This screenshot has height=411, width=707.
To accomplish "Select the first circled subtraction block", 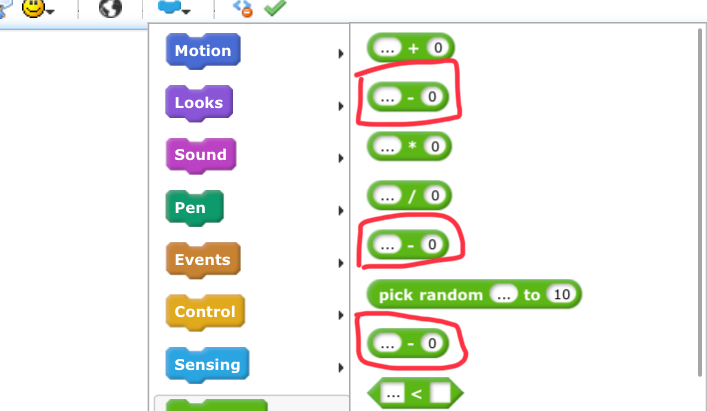I will pyautogui.click(x=408, y=96).
